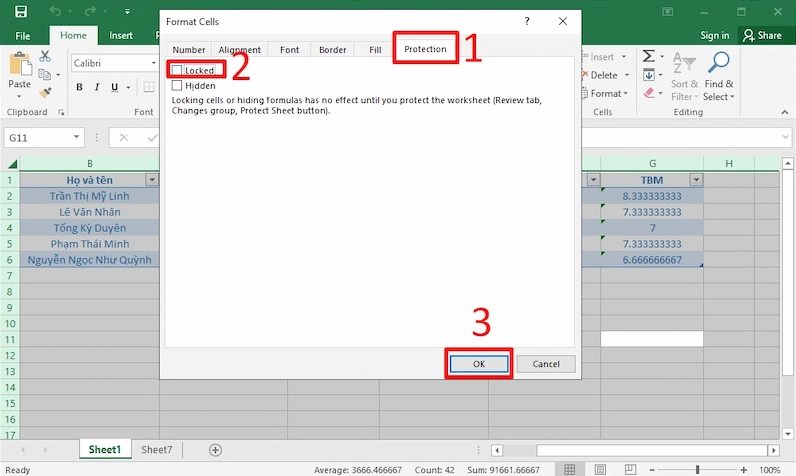Confirm with the OK button

[479, 364]
